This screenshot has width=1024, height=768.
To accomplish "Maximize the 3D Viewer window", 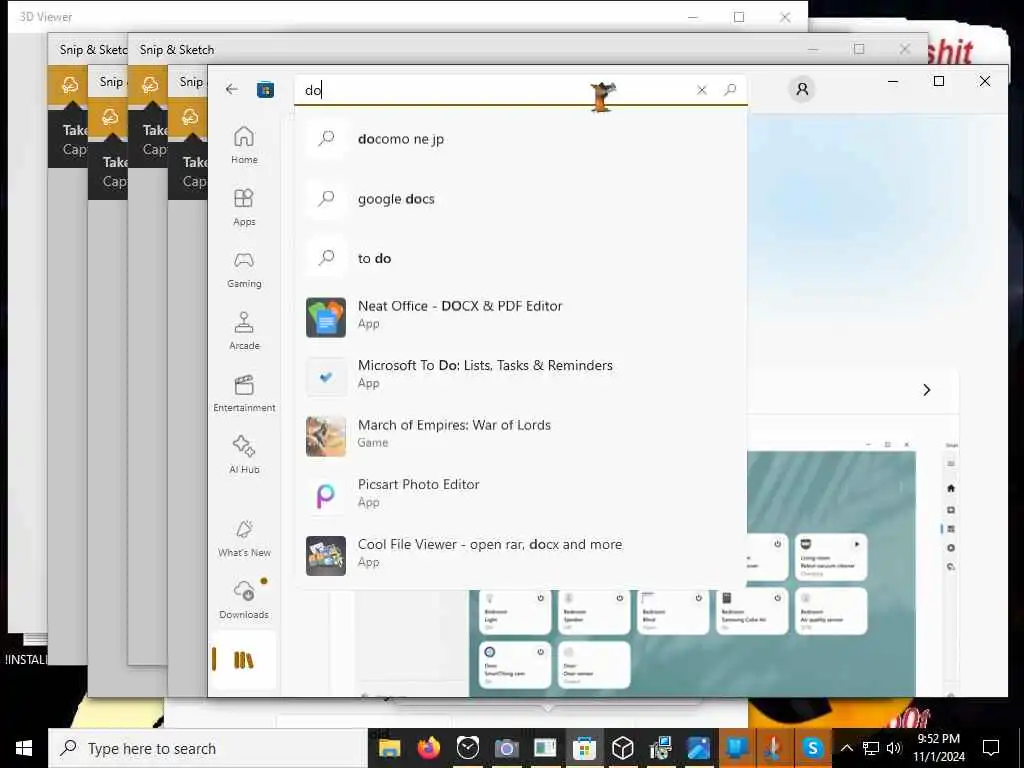I will pyautogui.click(x=739, y=17).
